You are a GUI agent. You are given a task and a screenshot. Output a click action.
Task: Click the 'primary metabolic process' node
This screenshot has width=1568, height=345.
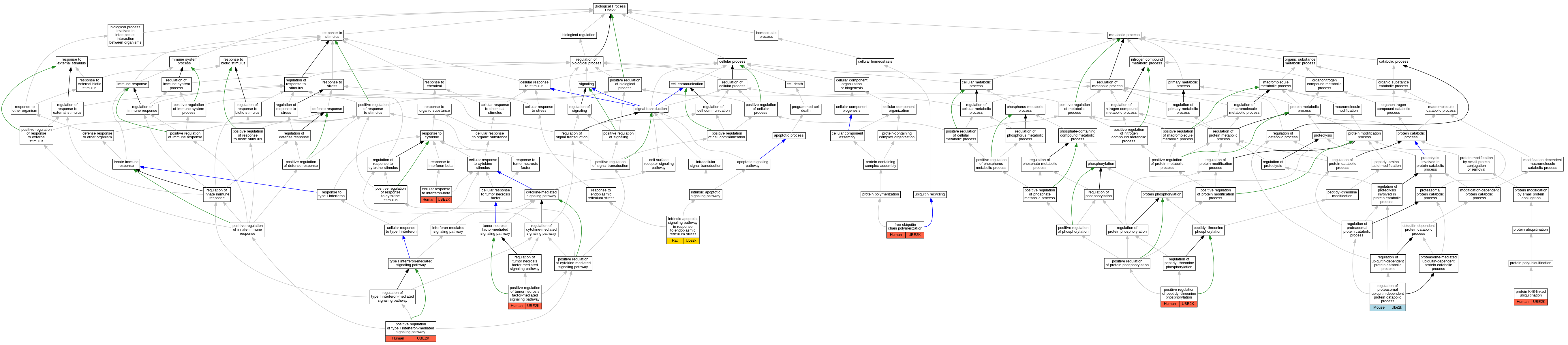(x=1183, y=84)
